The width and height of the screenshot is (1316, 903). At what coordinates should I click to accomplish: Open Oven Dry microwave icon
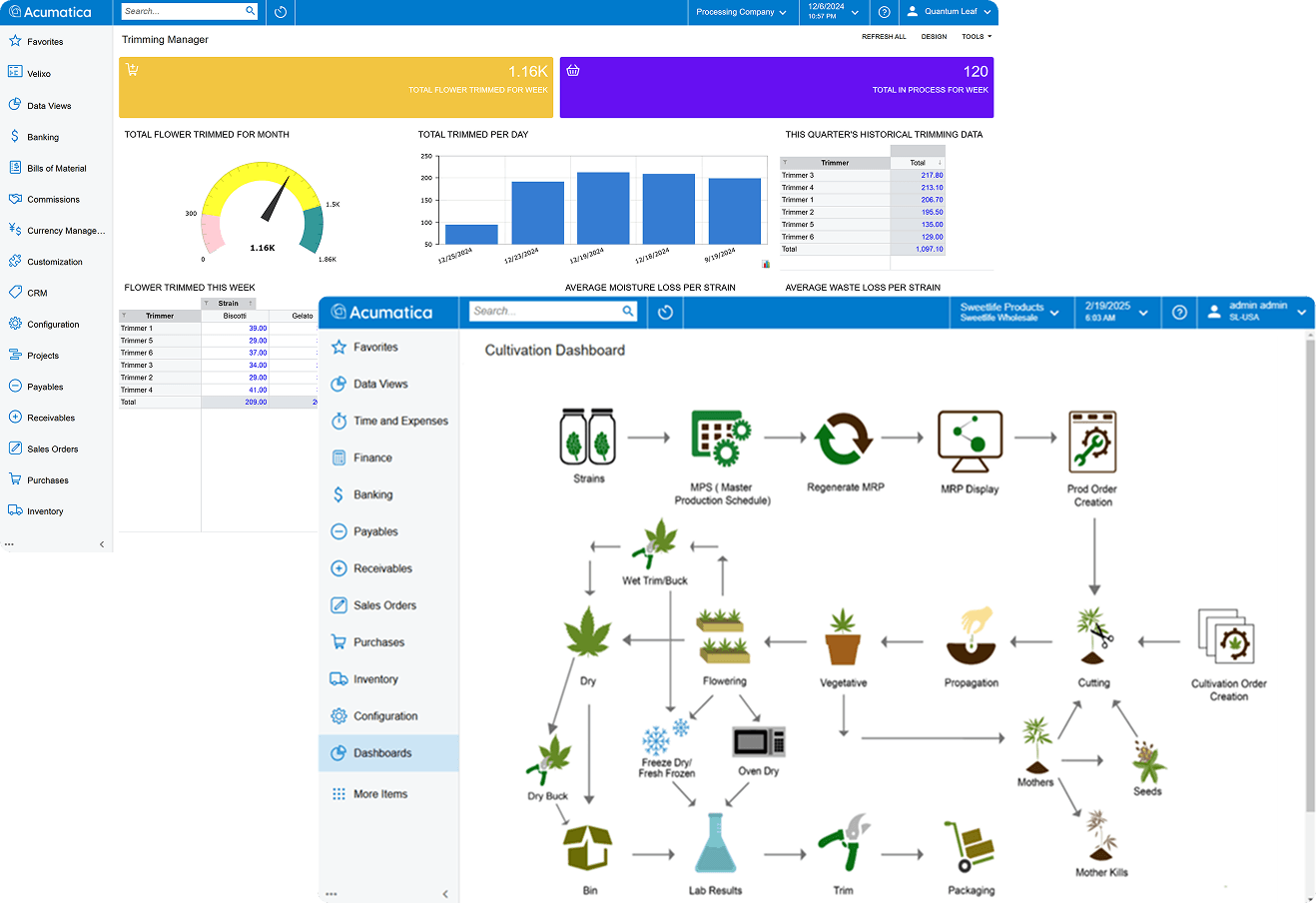pos(759,741)
